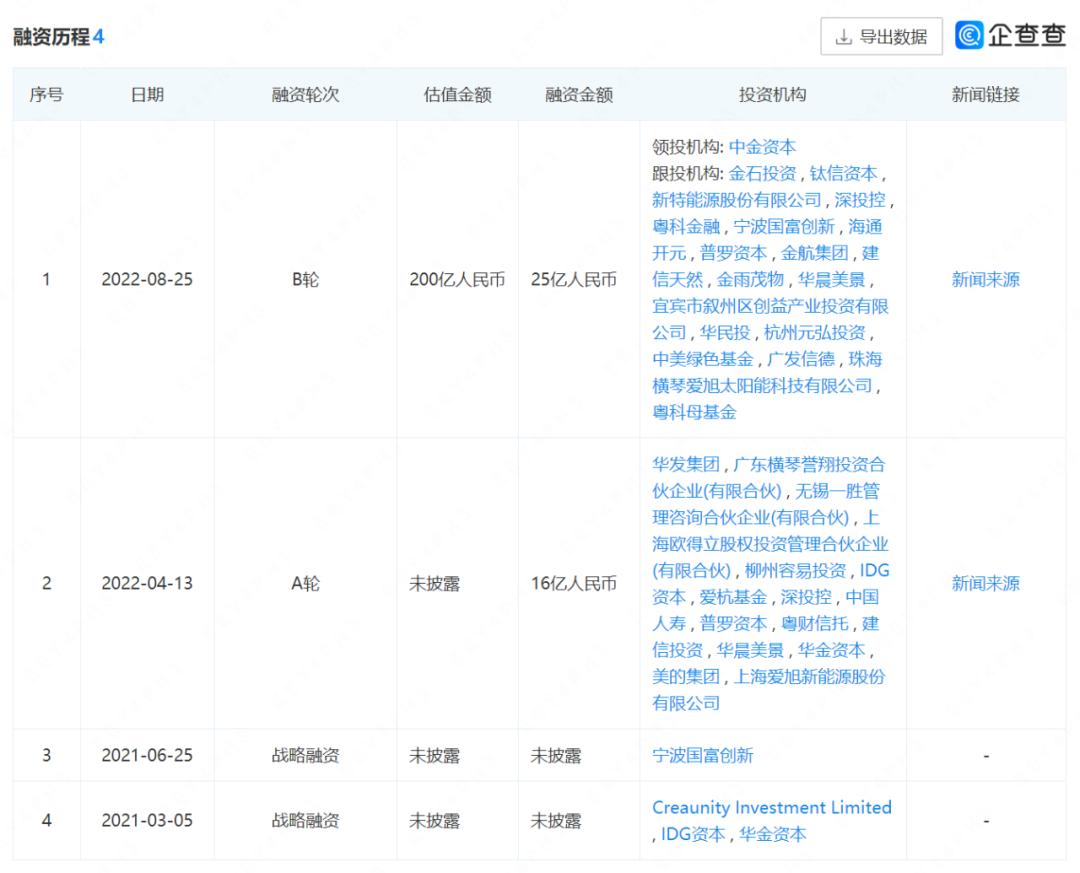Open 新闻来源 link for B轮 row
Screen dimensions: 1080x873
pos(985,280)
